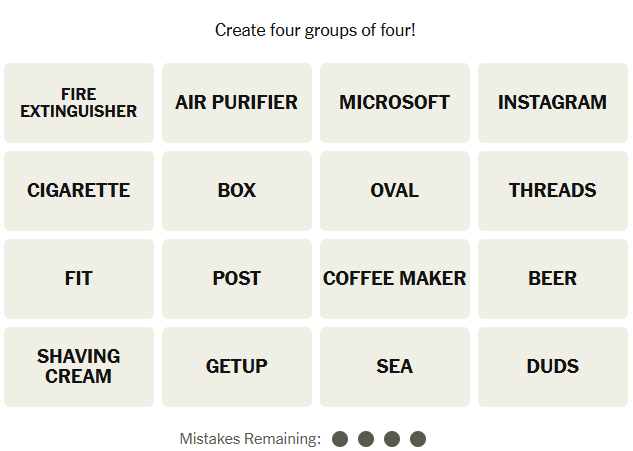Pick the POST tile
The height and width of the screenshot is (451, 633).
coord(237,279)
